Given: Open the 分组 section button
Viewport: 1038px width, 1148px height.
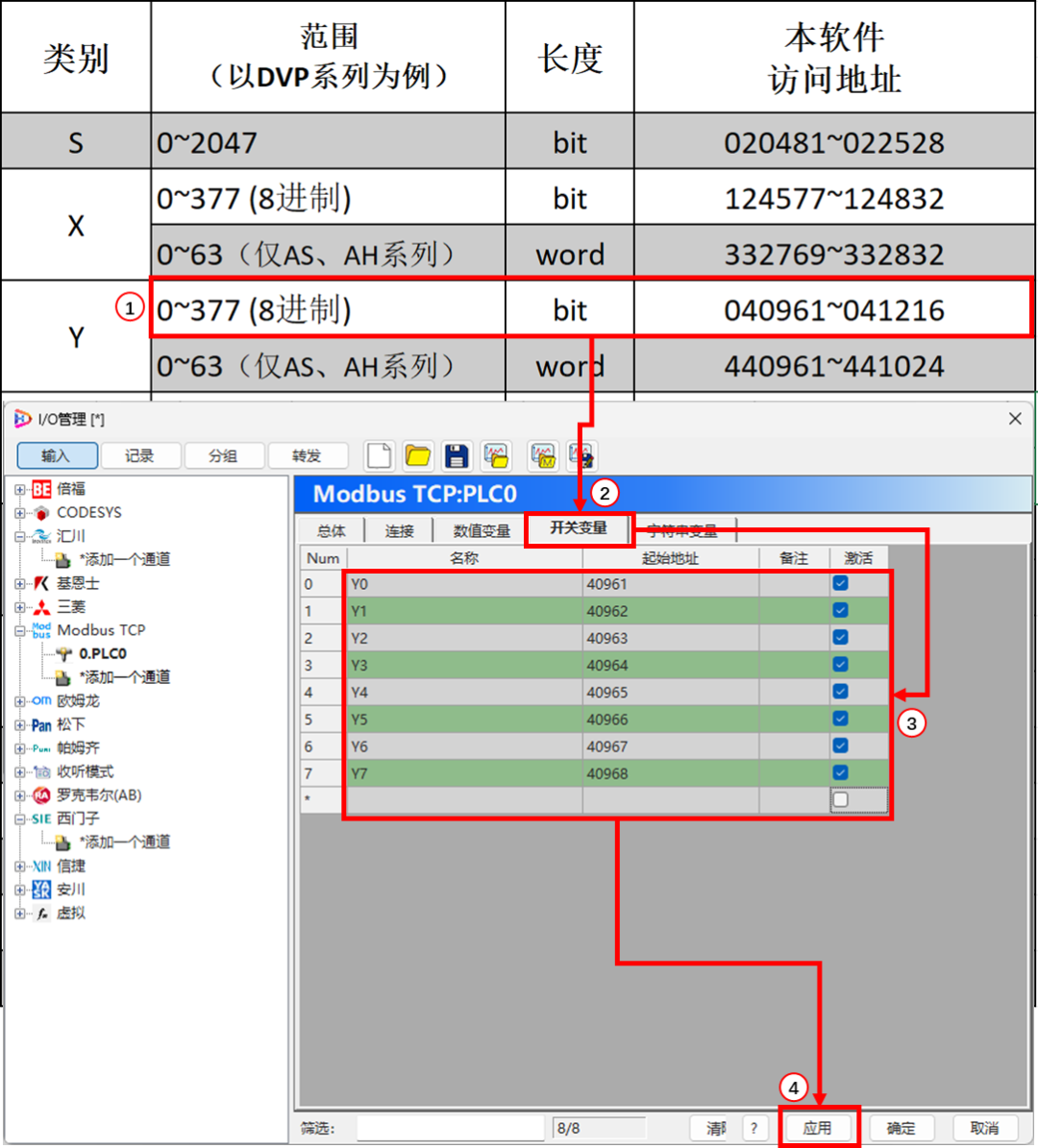Looking at the screenshot, I should 223,455.
